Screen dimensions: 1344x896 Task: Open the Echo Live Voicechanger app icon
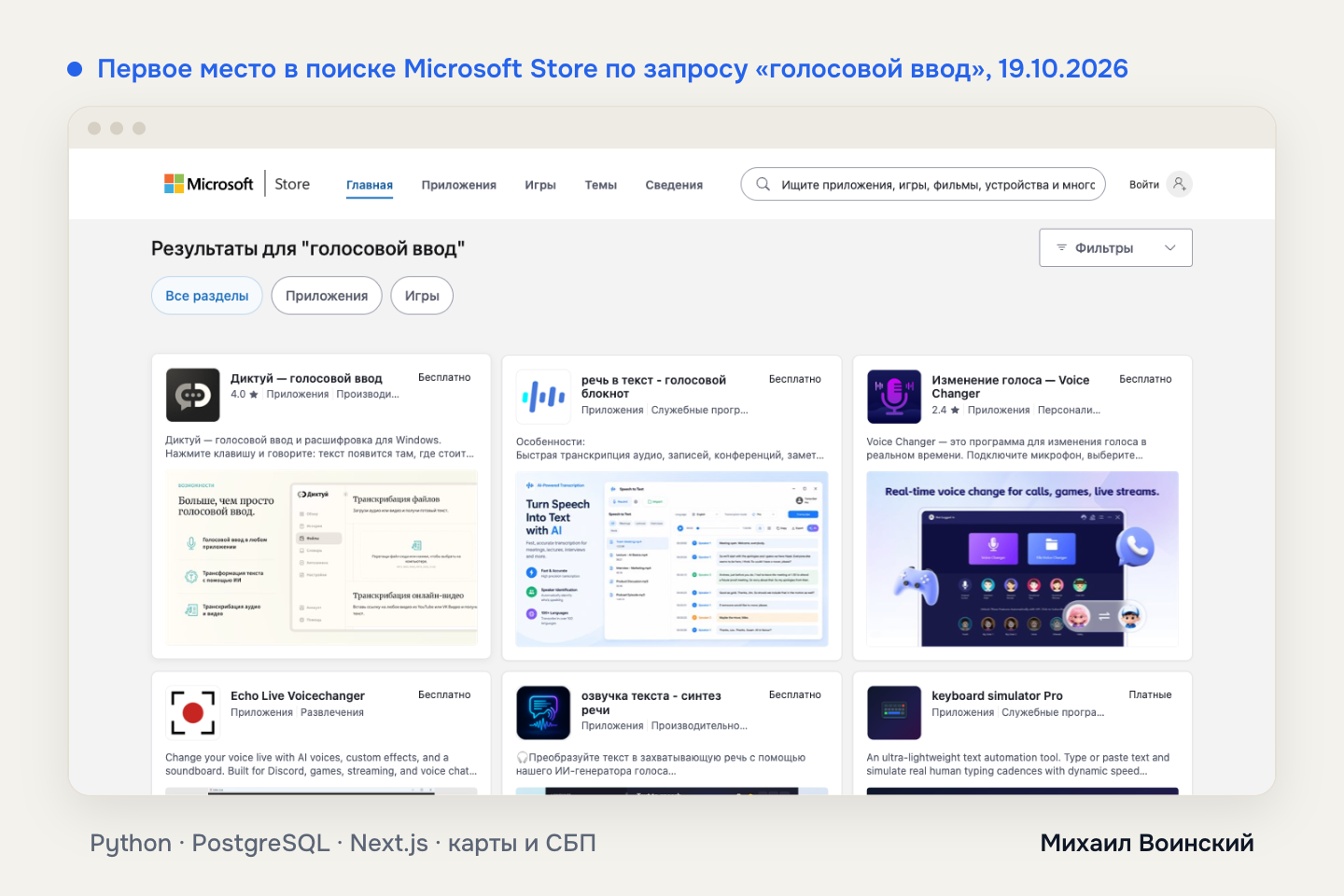click(x=193, y=713)
